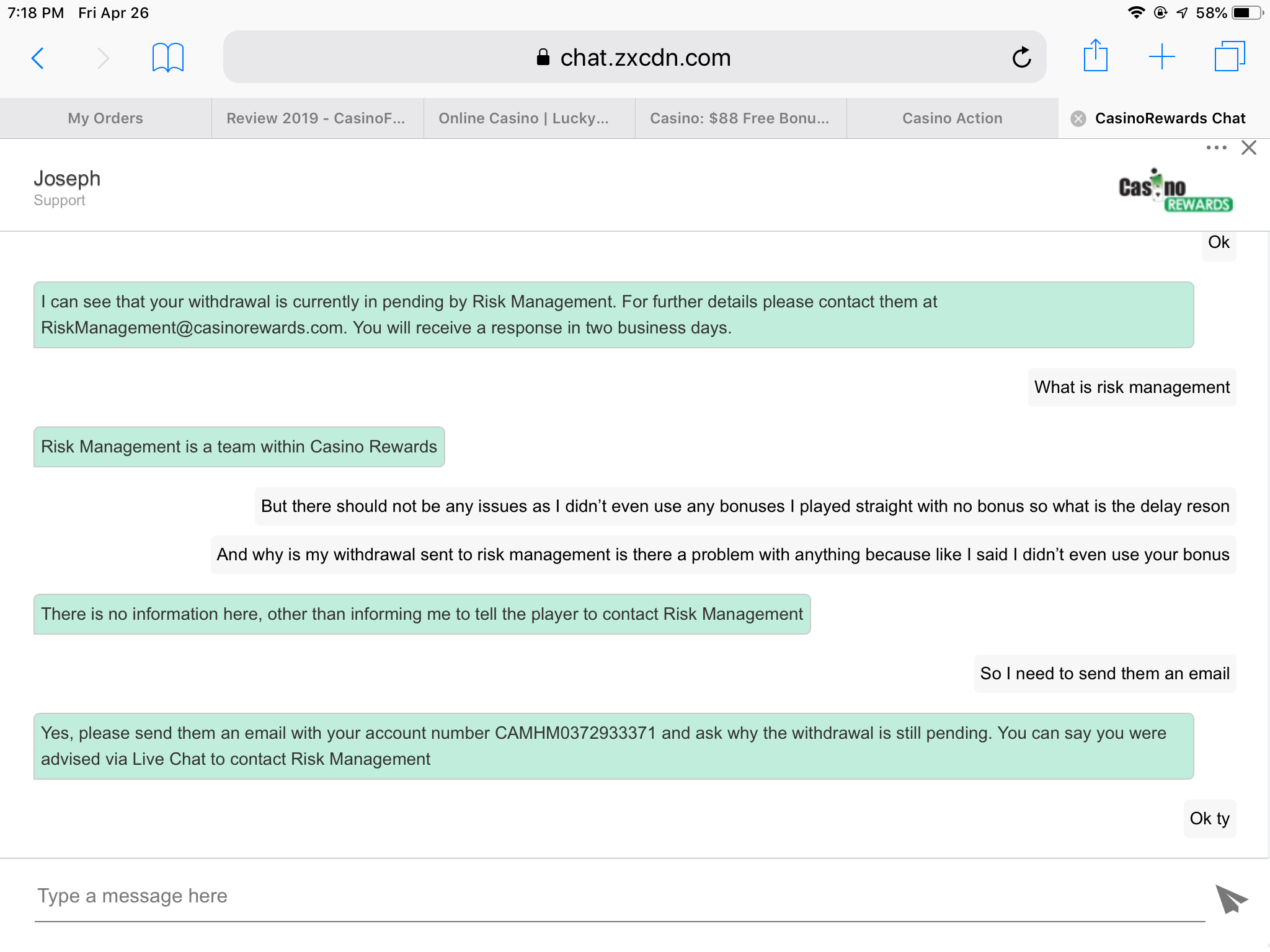Click the 'And why is my withdrawal' message
This screenshot has height=952, width=1270.
click(723, 555)
